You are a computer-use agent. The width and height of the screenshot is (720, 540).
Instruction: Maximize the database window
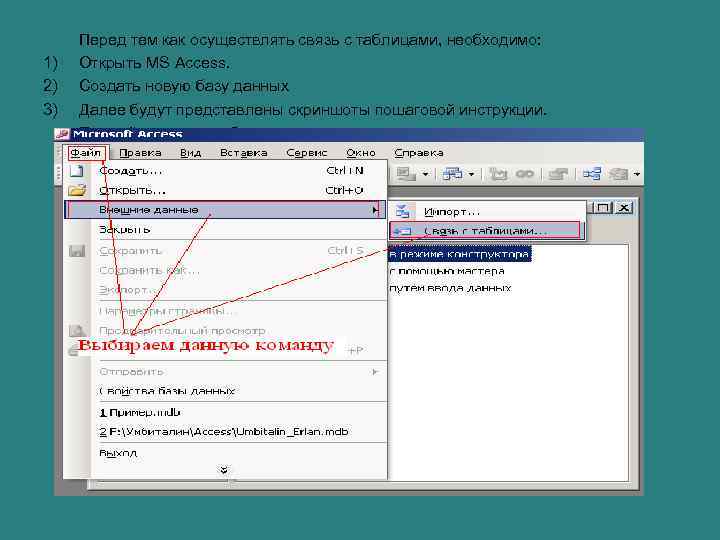point(603,208)
